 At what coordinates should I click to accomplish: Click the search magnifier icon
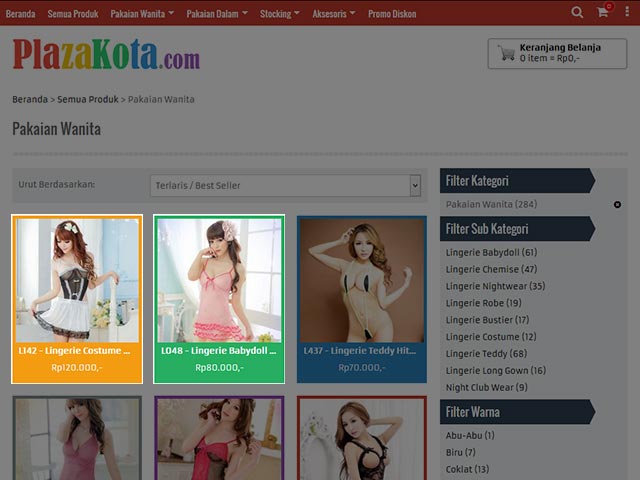click(x=577, y=13)
